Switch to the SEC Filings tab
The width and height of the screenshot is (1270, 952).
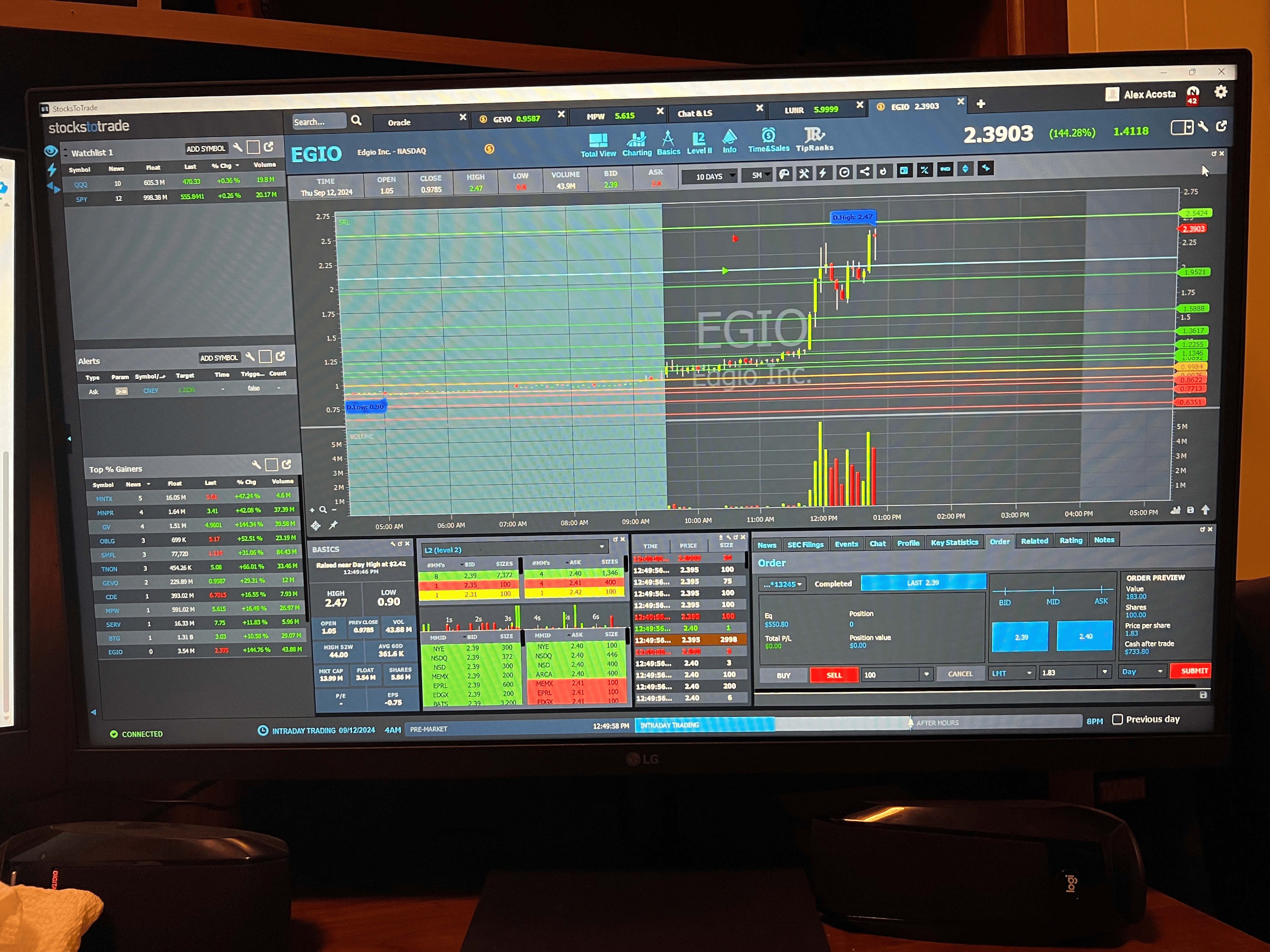[x=805, y=545]
